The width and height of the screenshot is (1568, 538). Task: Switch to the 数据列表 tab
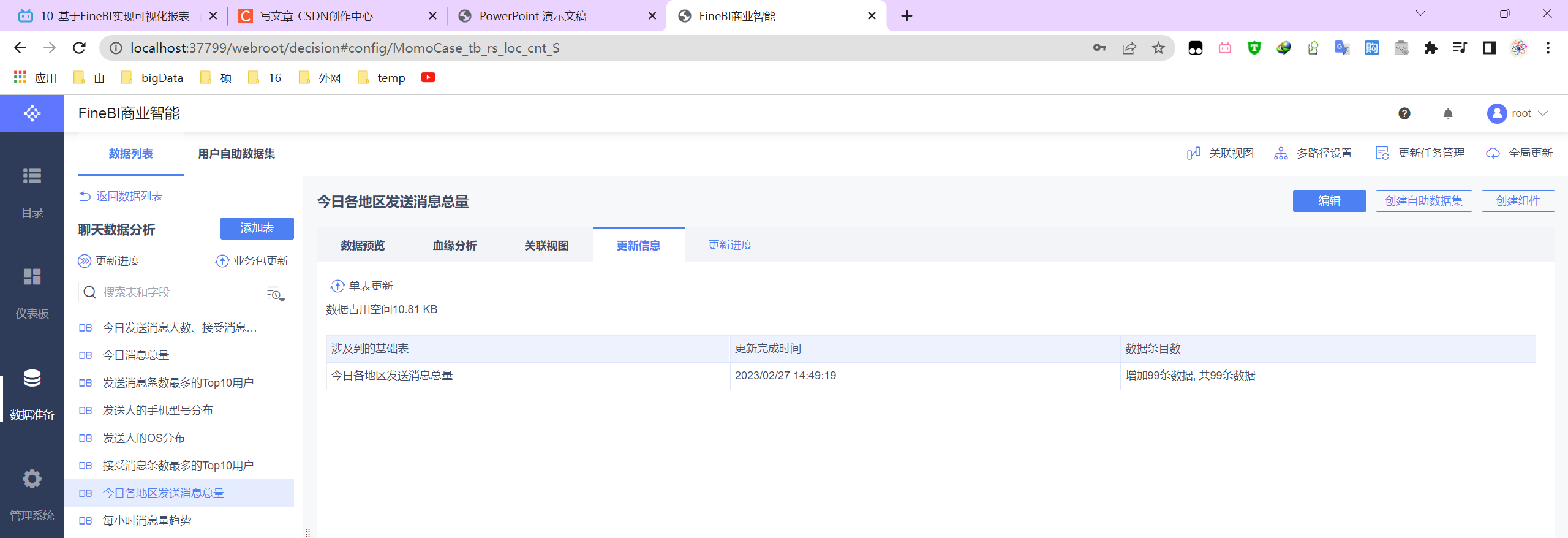(x=131, y=154)
